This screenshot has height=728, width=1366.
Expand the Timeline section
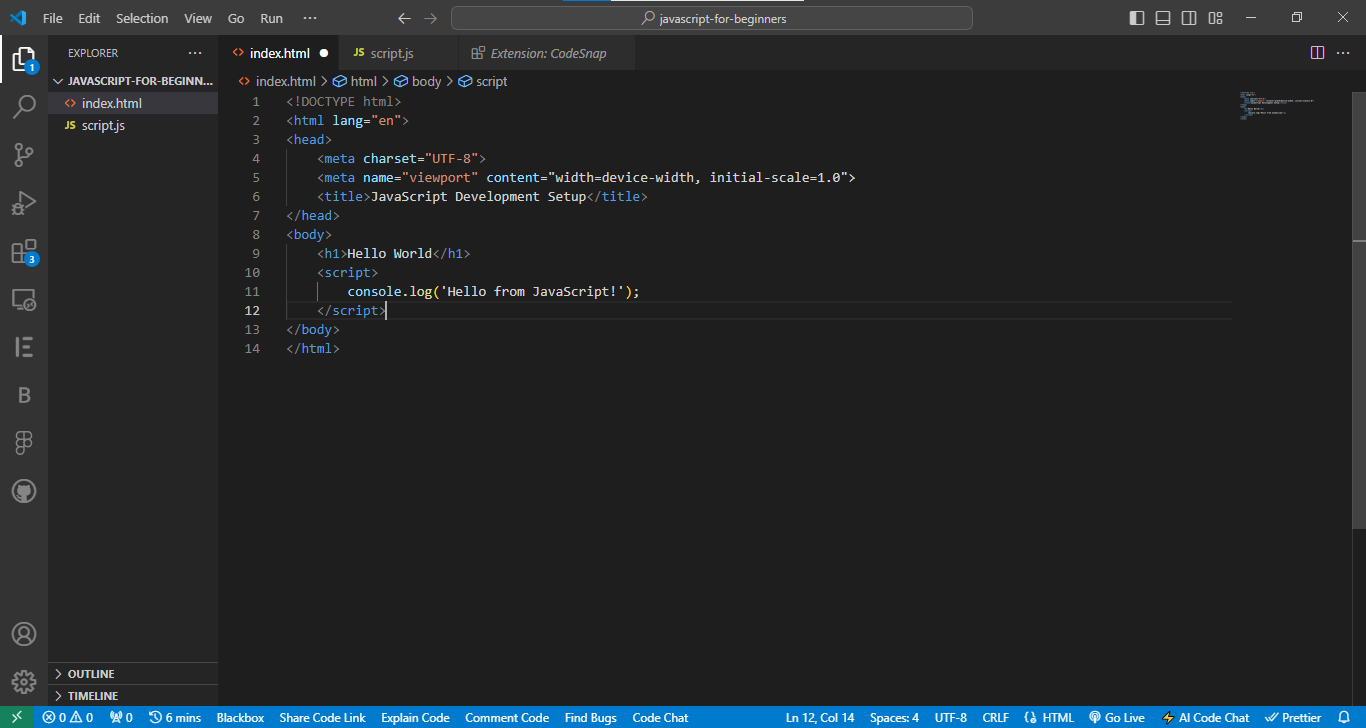click(x=133, y=696)
